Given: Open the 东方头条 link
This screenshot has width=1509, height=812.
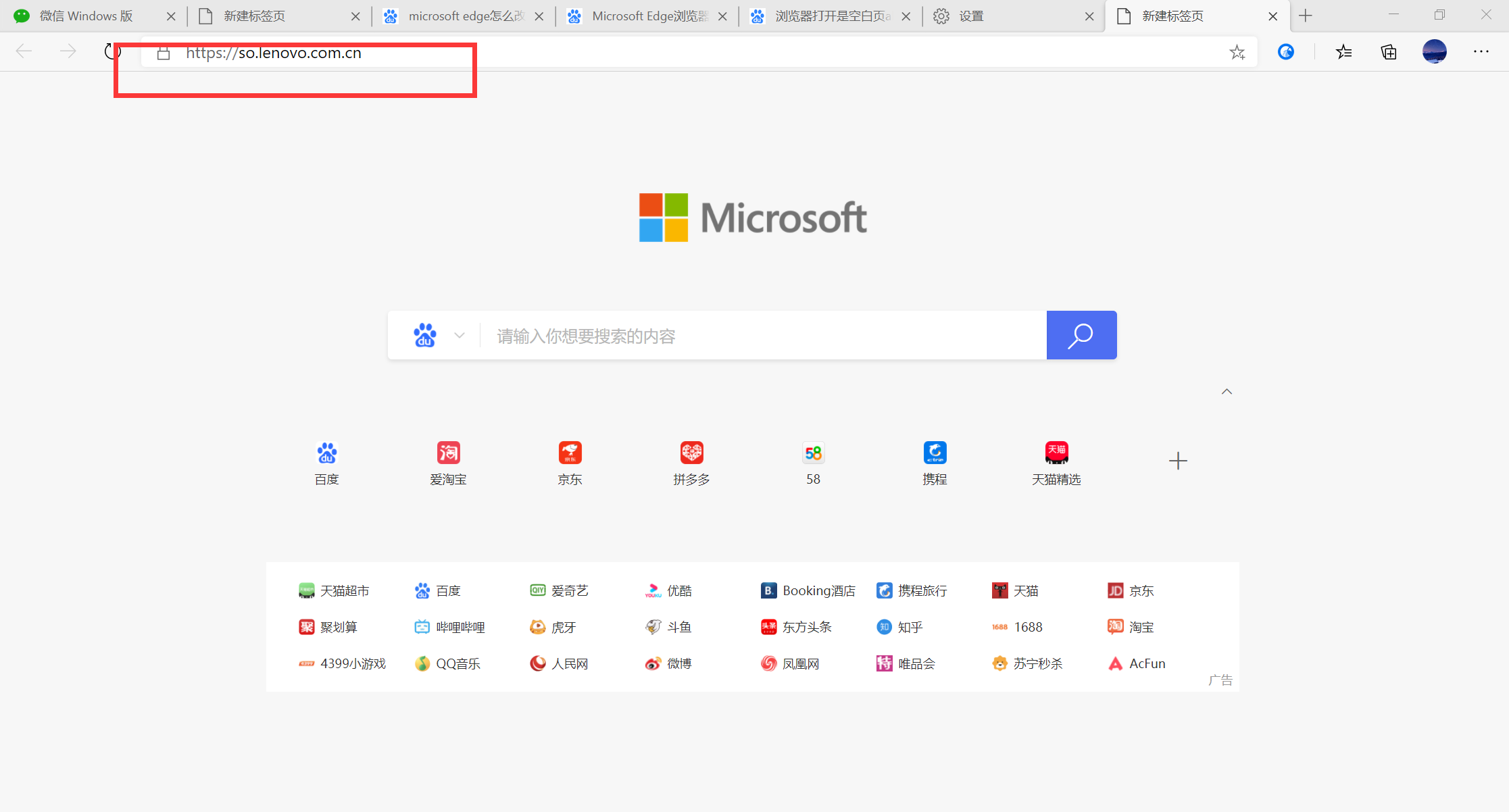Looking at the screenshot, I should (796, 628).
